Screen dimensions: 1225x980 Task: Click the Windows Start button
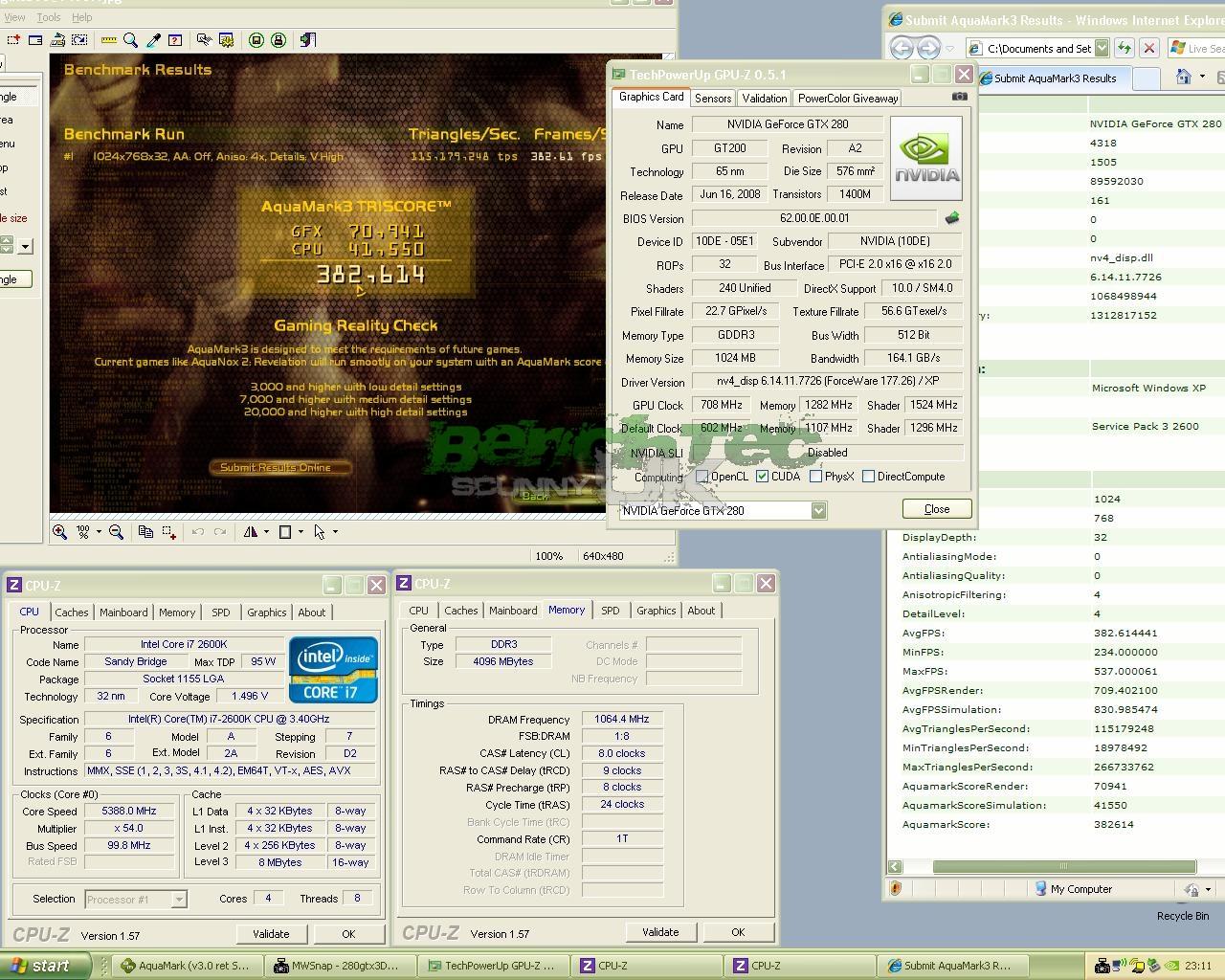tap(45, 966)
